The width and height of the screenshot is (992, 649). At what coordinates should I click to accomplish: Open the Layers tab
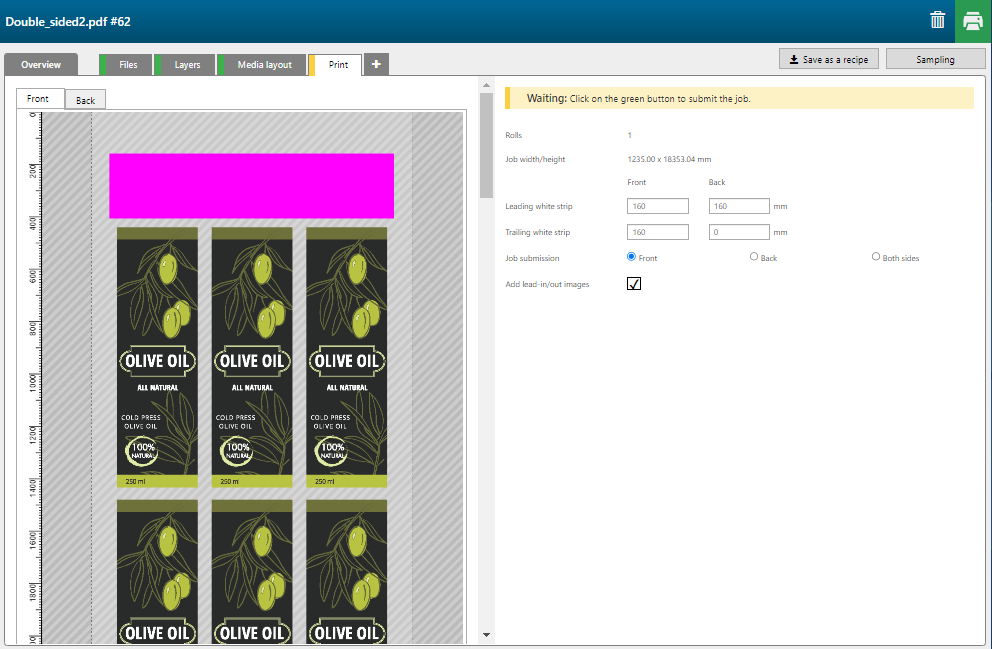pos(187,65)
